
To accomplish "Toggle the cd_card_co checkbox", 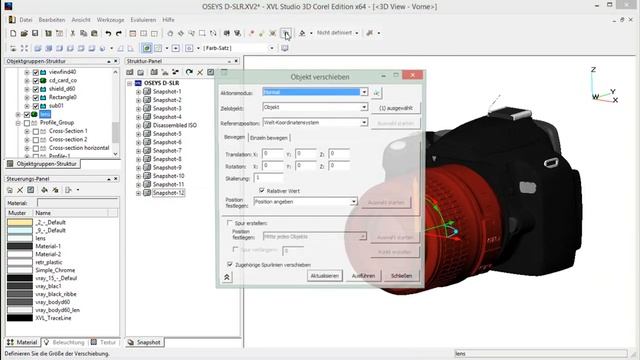I will 36,80.
